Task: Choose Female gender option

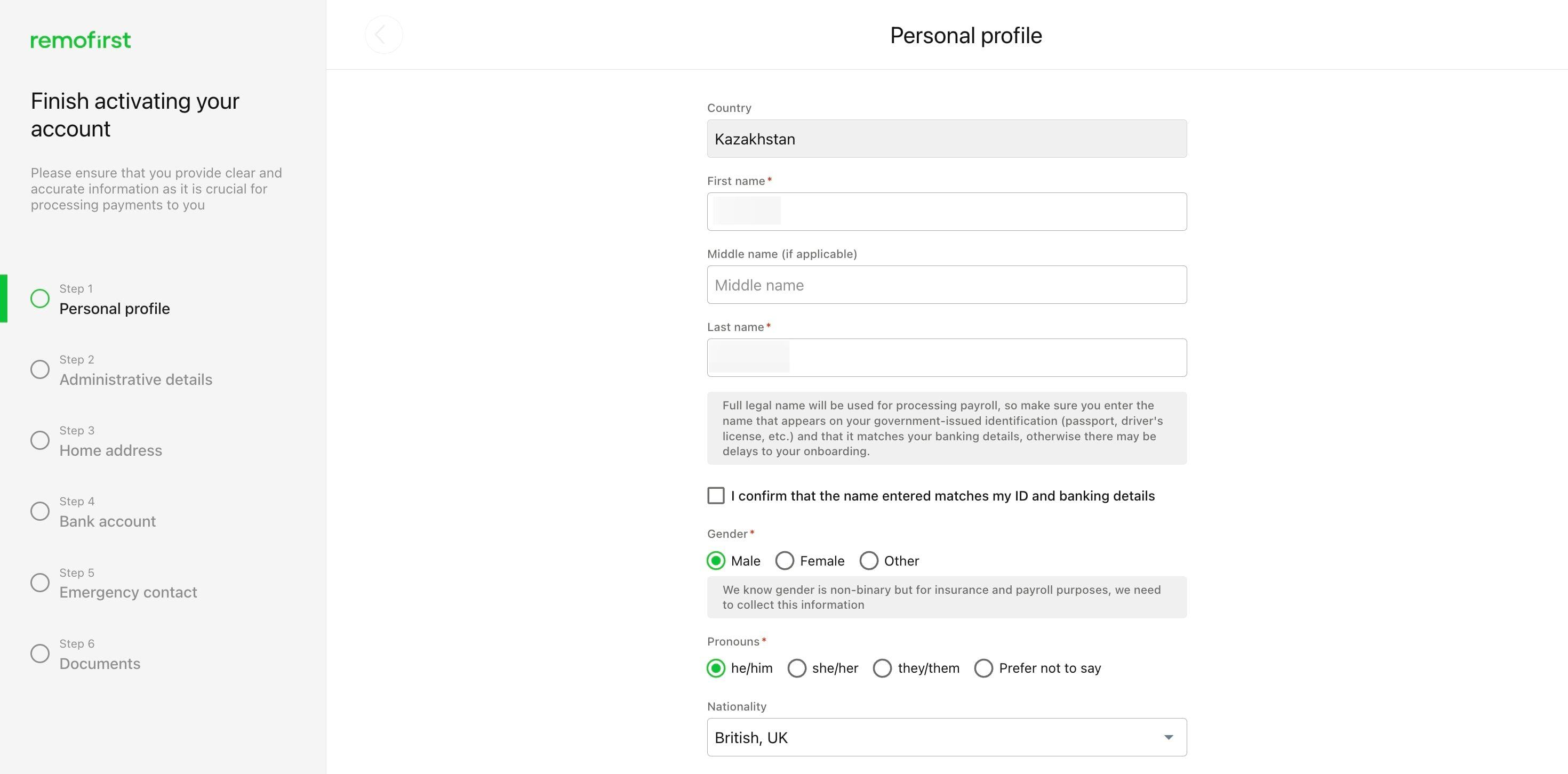Action: [785, 560]
